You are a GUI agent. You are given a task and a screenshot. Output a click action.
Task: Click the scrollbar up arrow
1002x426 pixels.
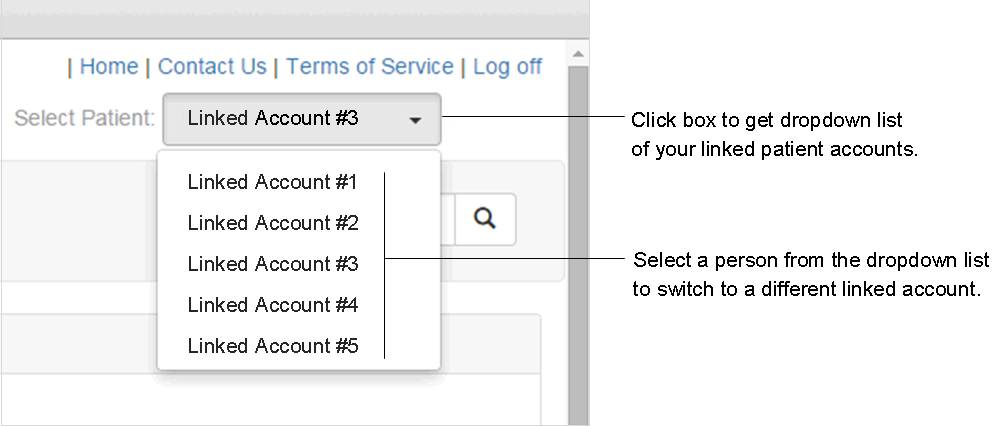coord(578,54)
